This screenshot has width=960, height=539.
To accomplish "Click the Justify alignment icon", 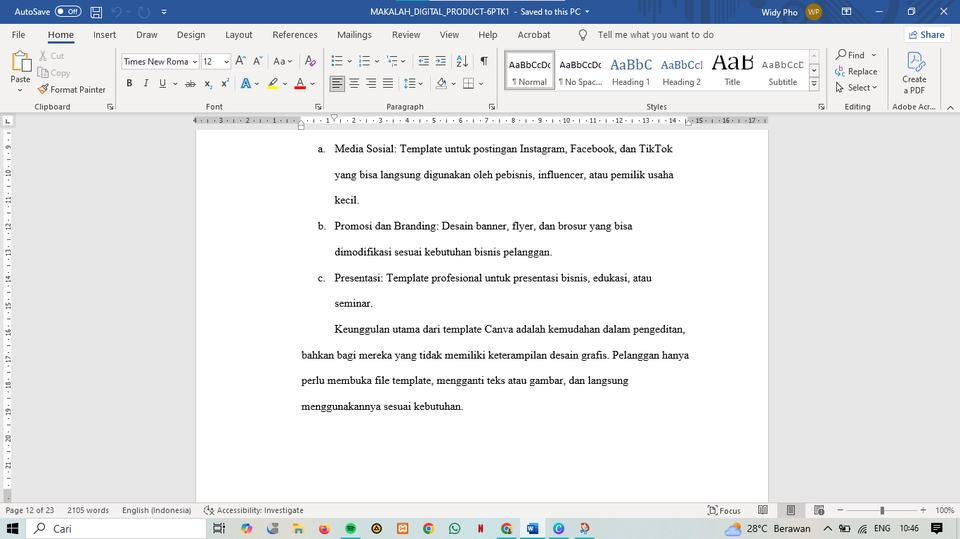I will (388, 83).
